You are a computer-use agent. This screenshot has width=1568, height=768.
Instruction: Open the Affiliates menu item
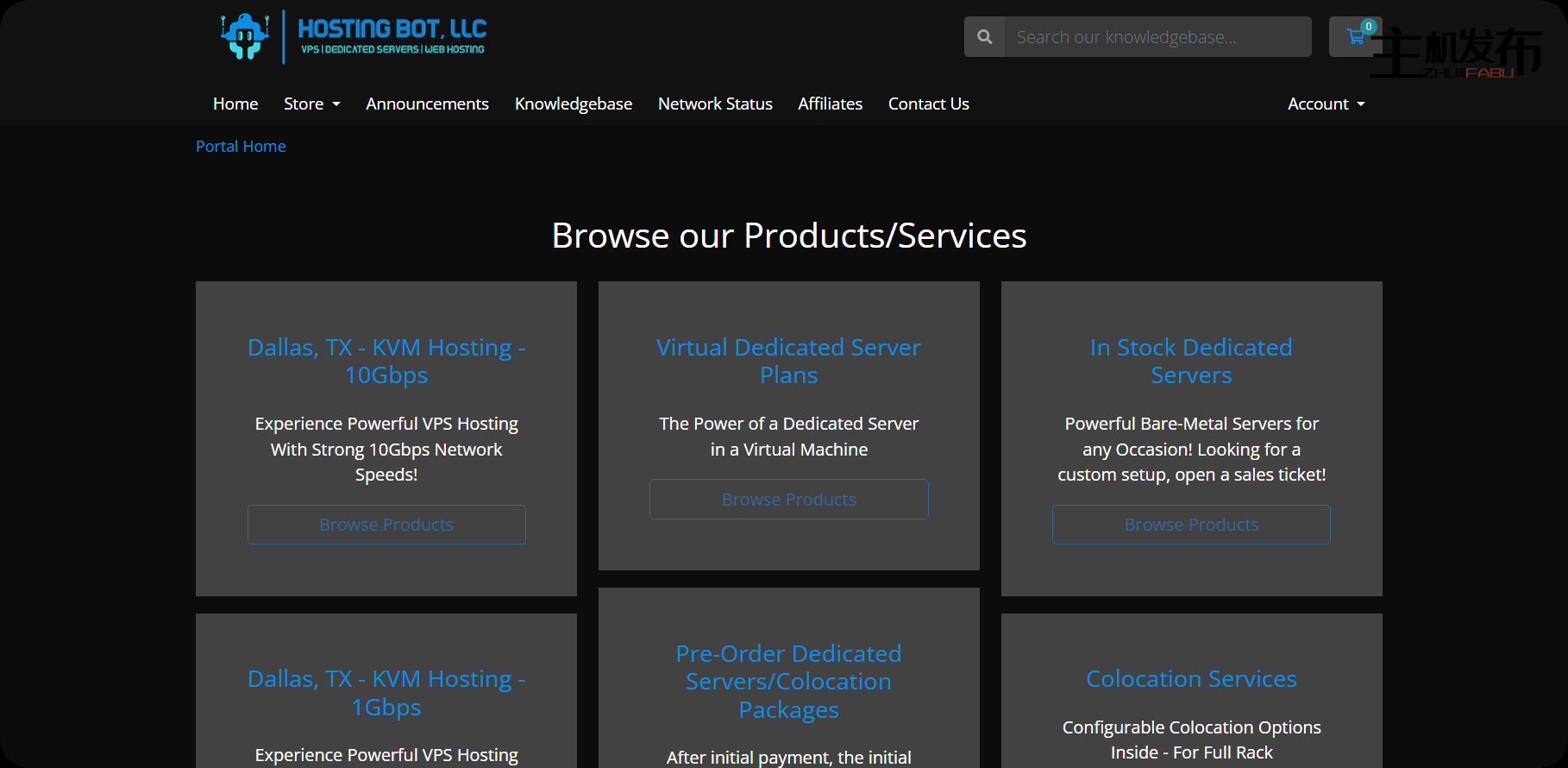click(830, 104)
